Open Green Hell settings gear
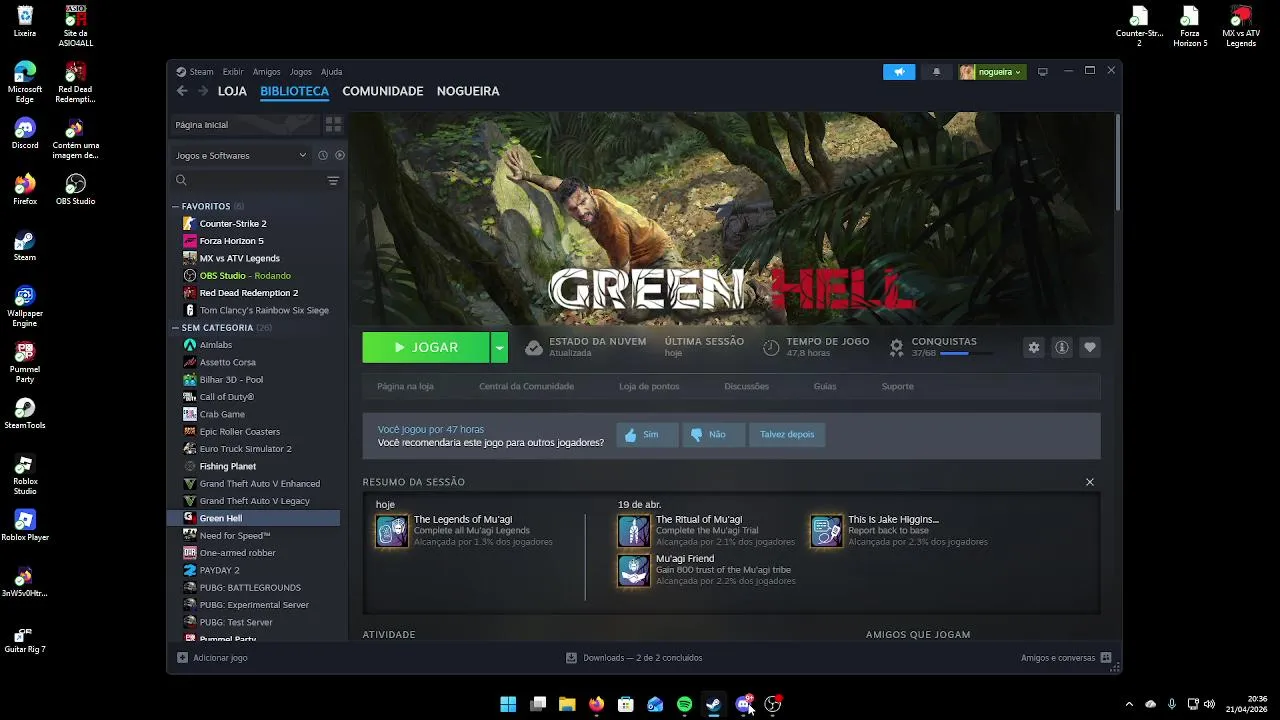 pos(1034,347)
